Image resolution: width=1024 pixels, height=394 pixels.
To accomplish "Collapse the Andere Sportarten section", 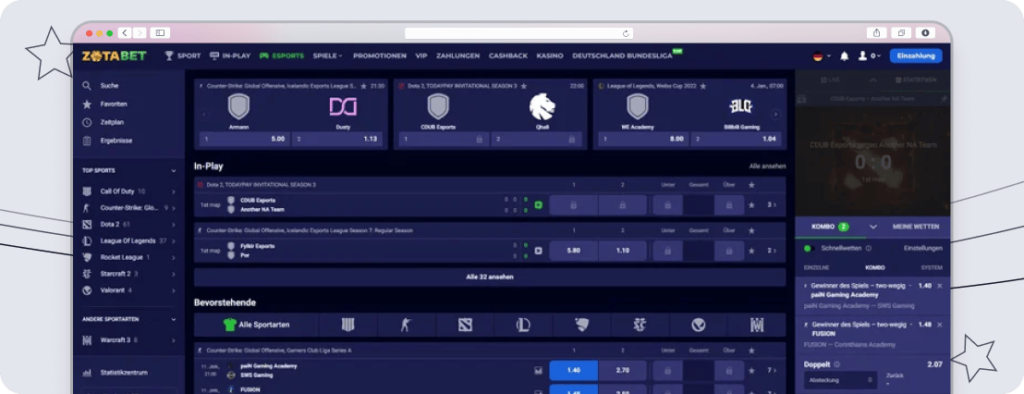I will (x=174, y=320).
